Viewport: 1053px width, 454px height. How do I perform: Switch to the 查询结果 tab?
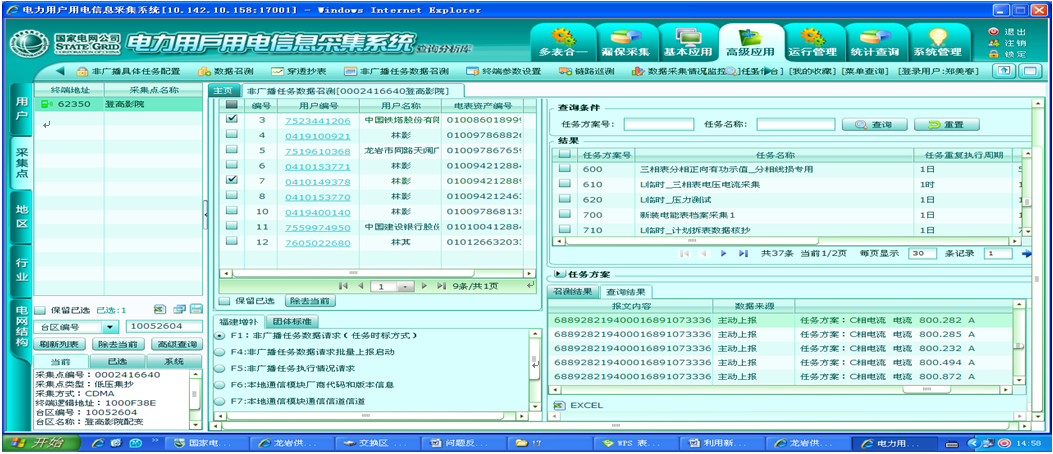tap(625, 291)
